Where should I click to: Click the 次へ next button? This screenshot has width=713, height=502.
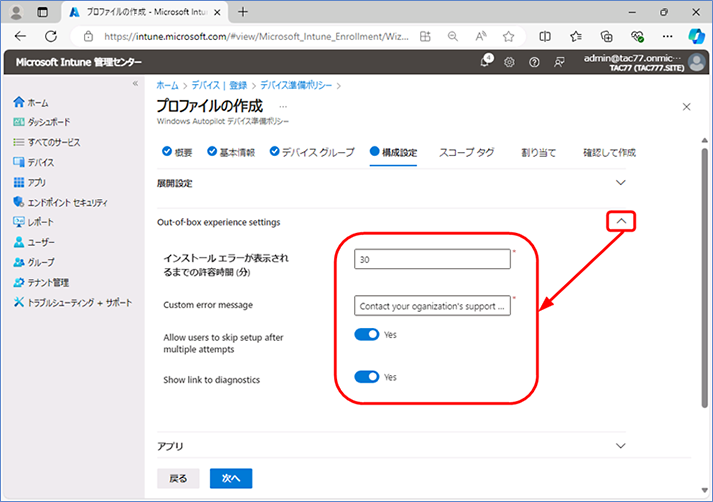[x=231, y=478]
